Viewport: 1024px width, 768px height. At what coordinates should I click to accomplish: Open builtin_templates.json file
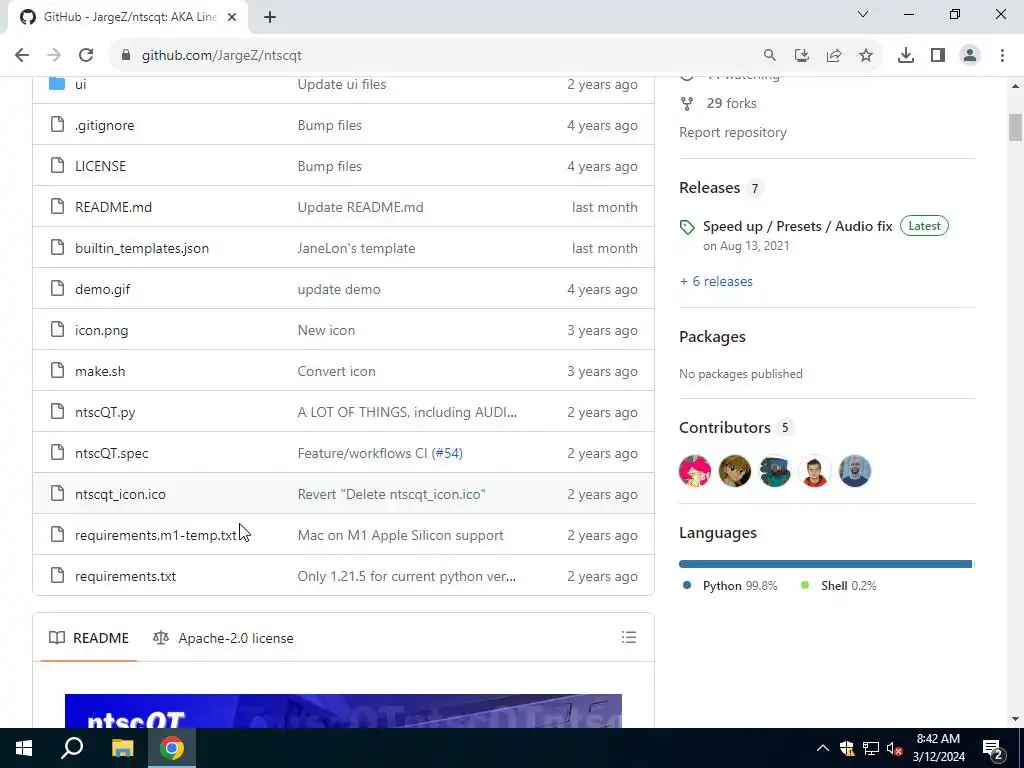142,248
